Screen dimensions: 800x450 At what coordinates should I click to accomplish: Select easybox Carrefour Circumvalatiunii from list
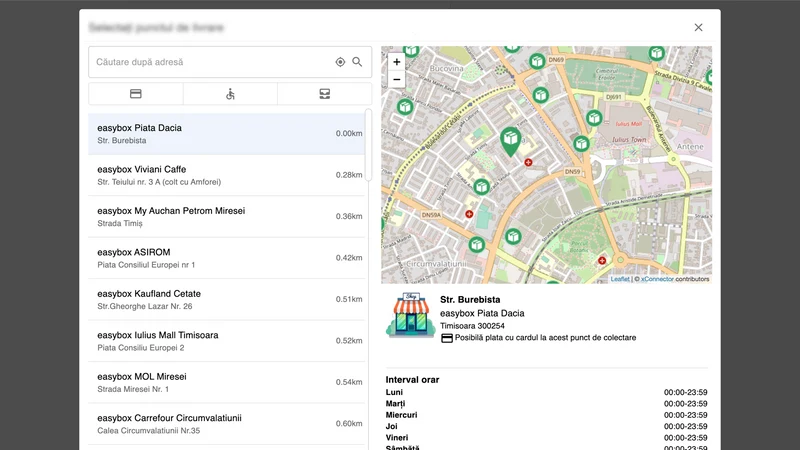pyautogui.click(x=227, y=423)
